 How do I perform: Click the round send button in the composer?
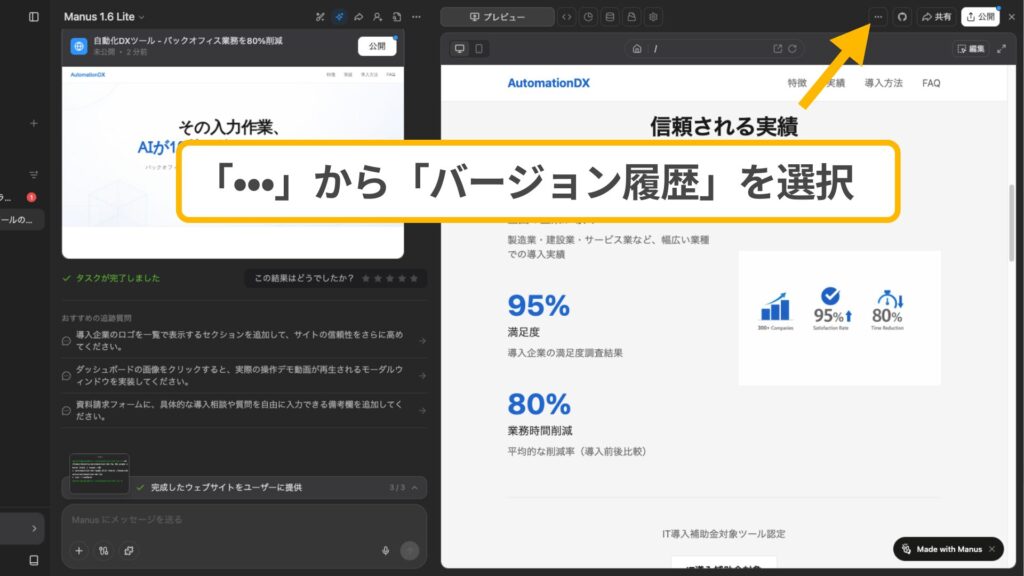tap(409, 551)
